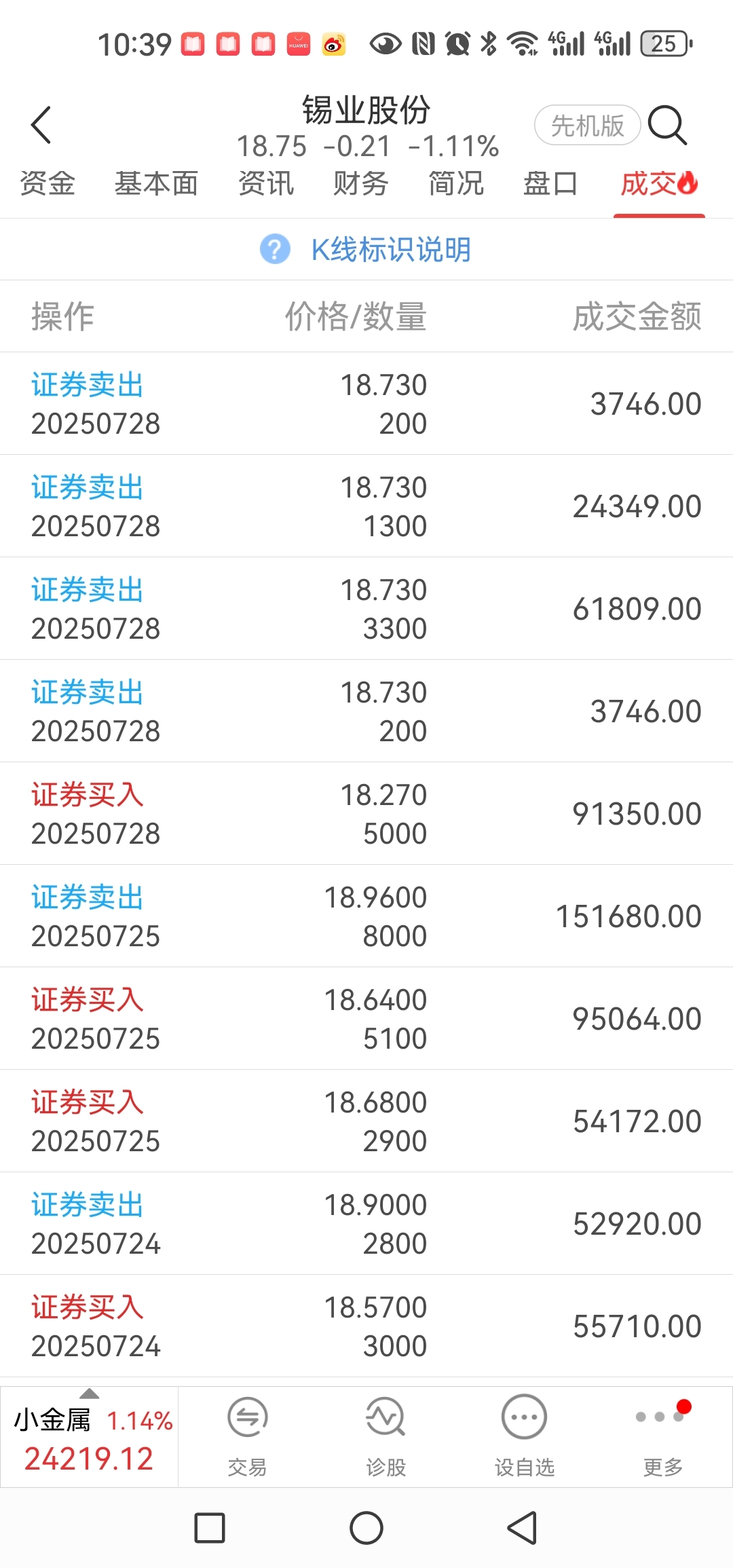This screenshot has width=733, height=1568.
Task: Open the 交易 trade icon
Action: [247, 1435]
